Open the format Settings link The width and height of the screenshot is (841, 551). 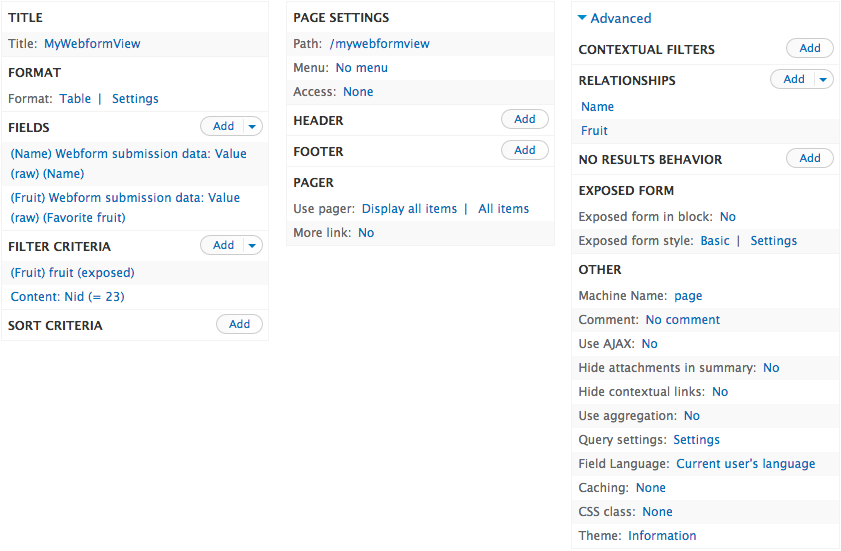[135, 99]
